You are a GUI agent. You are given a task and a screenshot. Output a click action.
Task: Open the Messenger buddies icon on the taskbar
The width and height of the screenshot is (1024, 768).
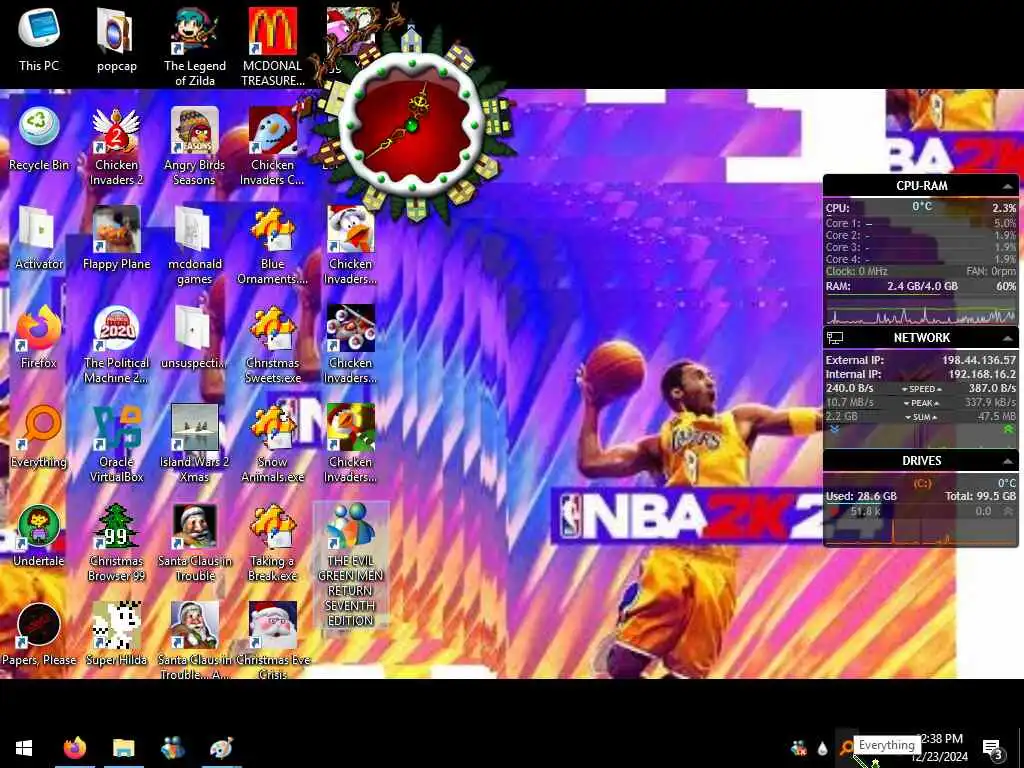[x=172, y=748]
